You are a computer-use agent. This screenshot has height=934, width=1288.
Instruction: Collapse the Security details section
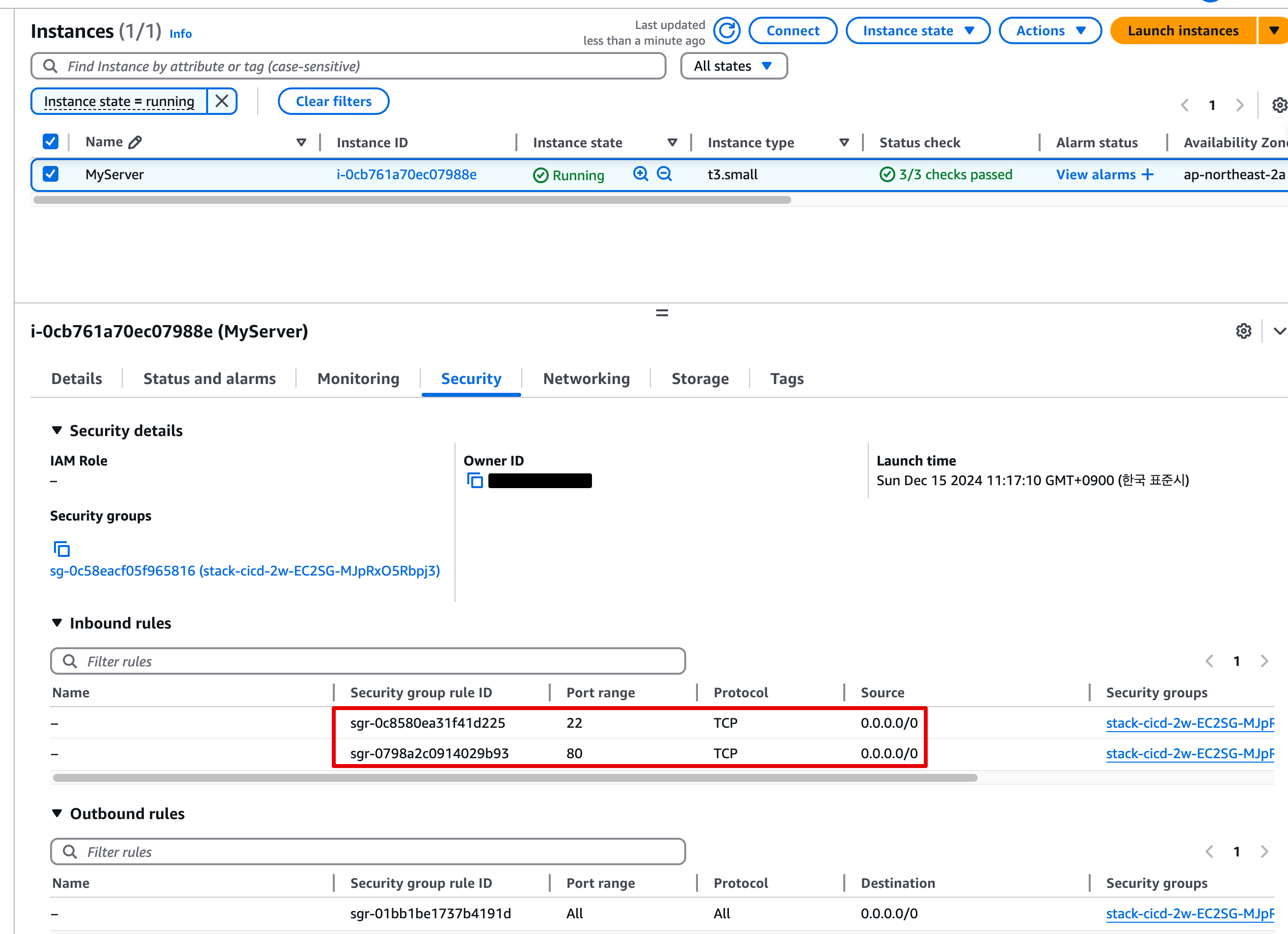pos(57,430)
